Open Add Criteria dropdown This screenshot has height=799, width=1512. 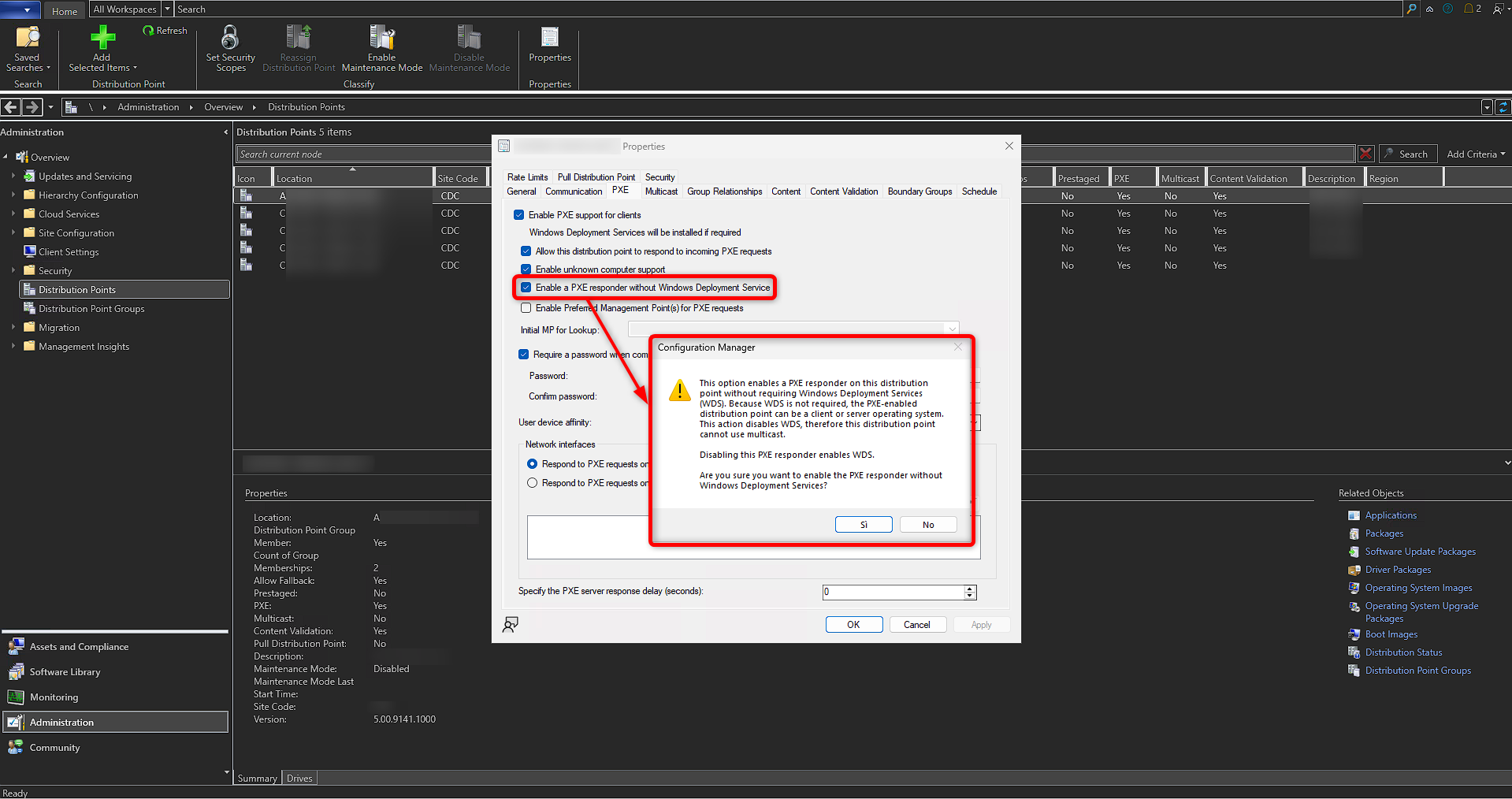(1476, 154)
